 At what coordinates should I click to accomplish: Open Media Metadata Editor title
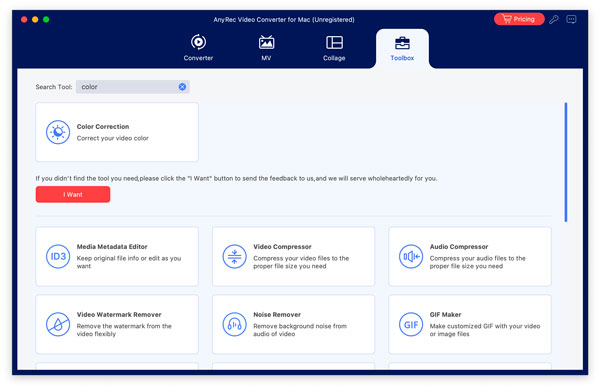112,247
